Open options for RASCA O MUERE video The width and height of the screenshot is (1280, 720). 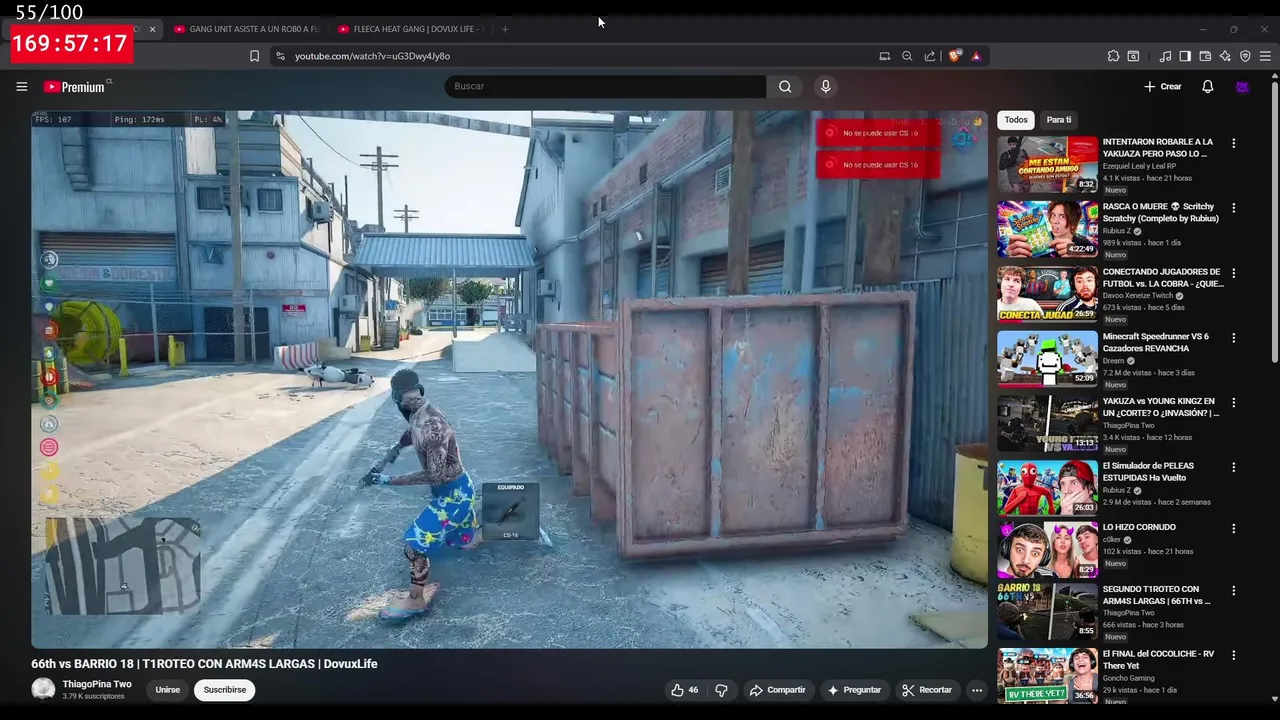1233,208
